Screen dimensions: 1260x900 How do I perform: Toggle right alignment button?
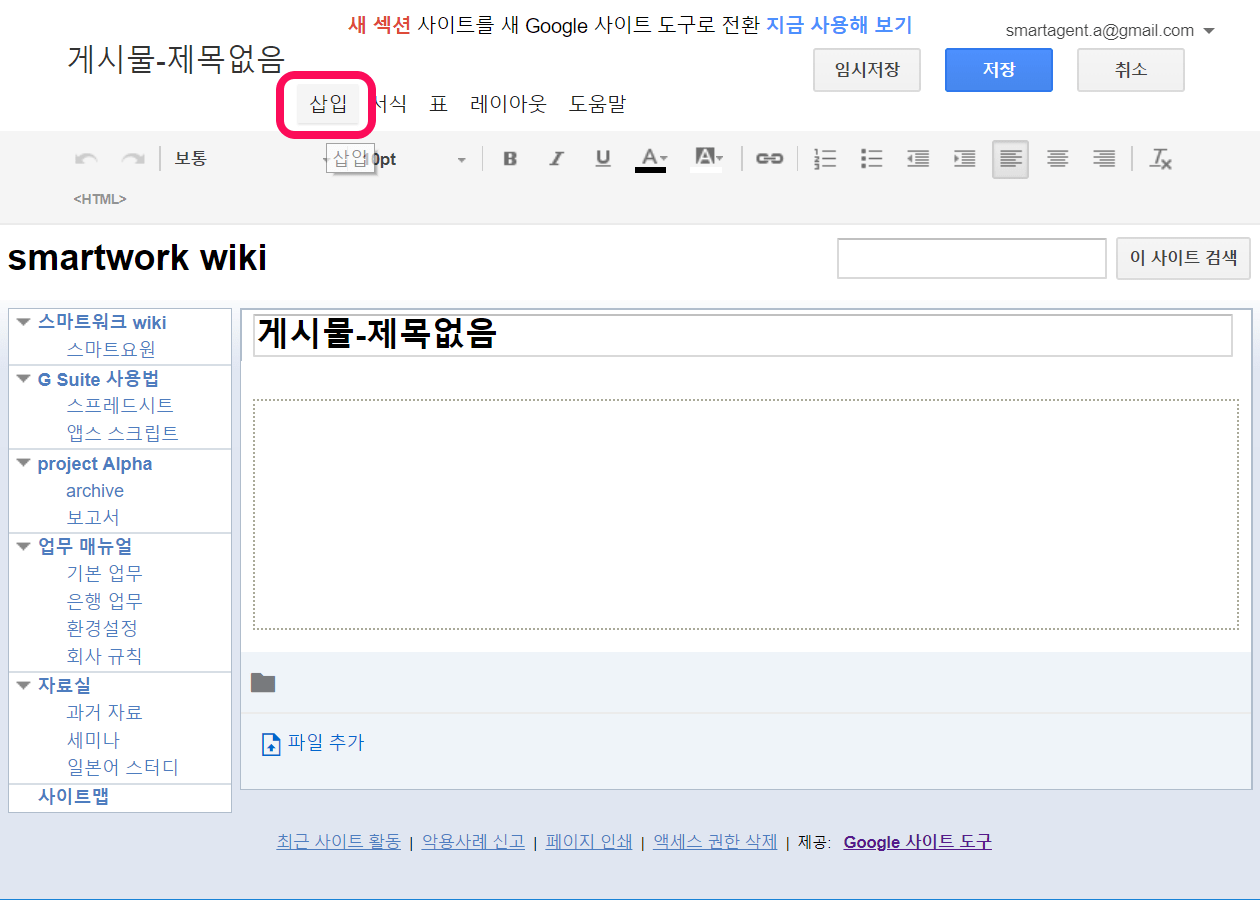(1104, 159)
